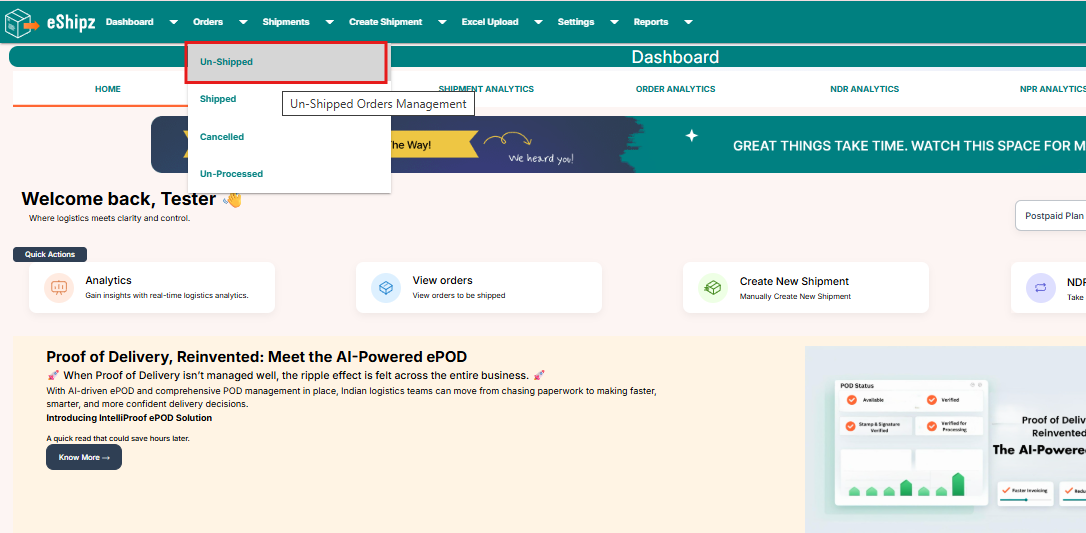Screen dimensions: 1086x533
Task: Click Shipments in the top navigation
Action: (285, 22)
